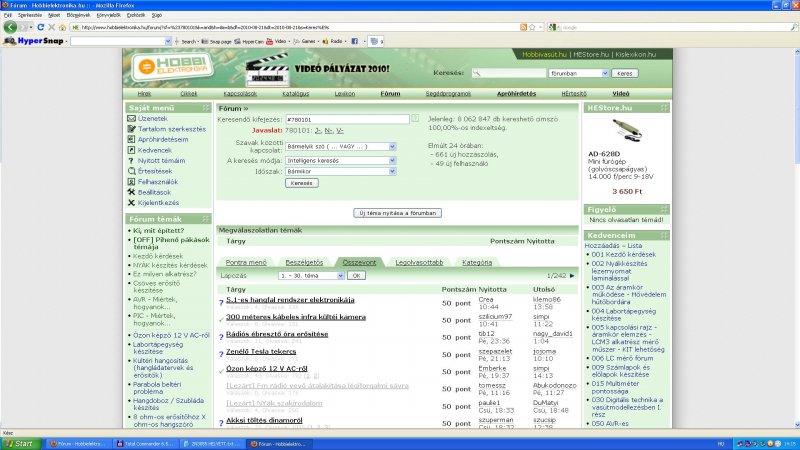The height and width of the screenshot is (450, 800).
Task: Switch to the Kategória tab
Action: 477,262
